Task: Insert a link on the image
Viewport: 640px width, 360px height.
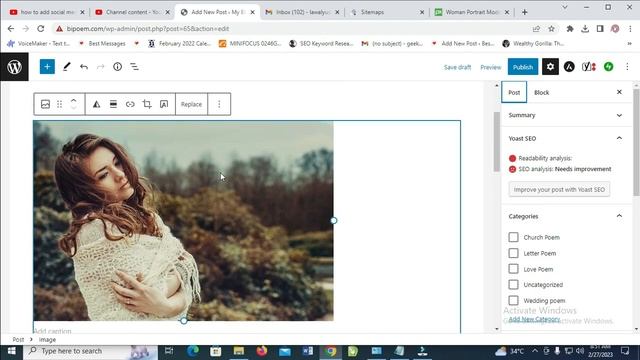Action: click(x=130, y=104)
